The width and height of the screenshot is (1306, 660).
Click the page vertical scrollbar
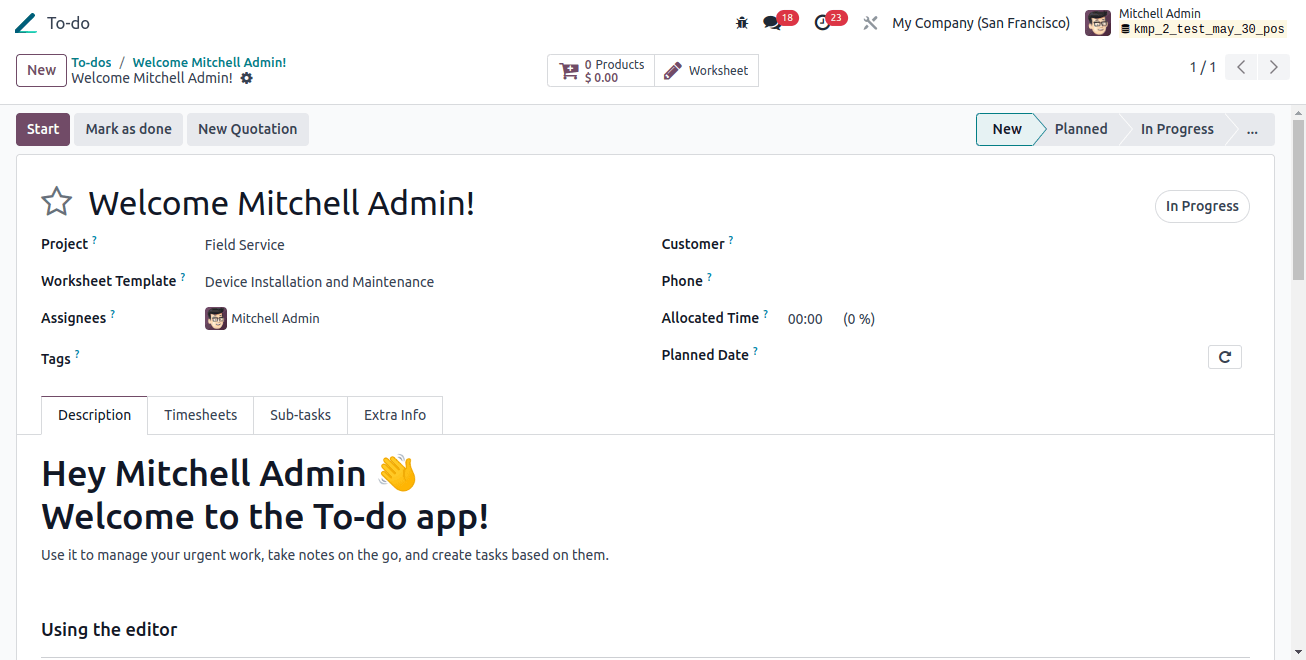coord(1298,200)
